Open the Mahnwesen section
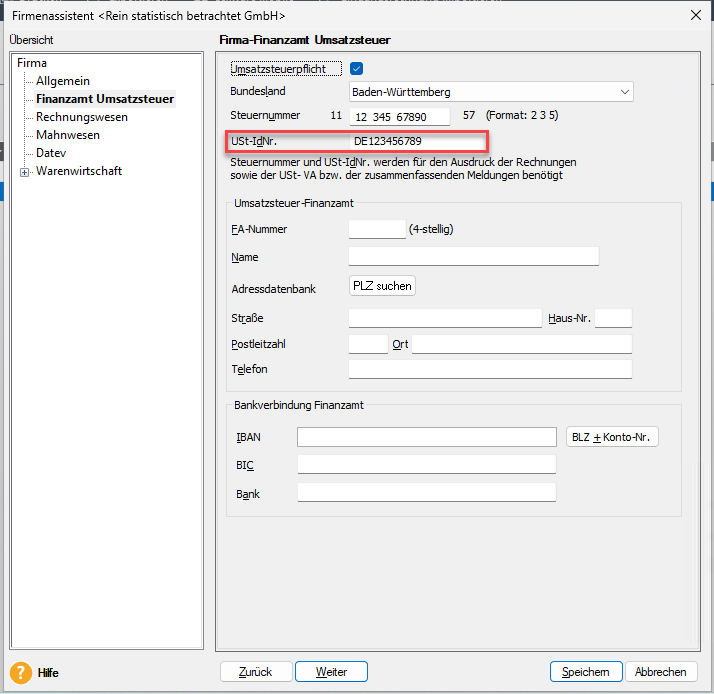714x694 pixels. click(x=67, y=135)
